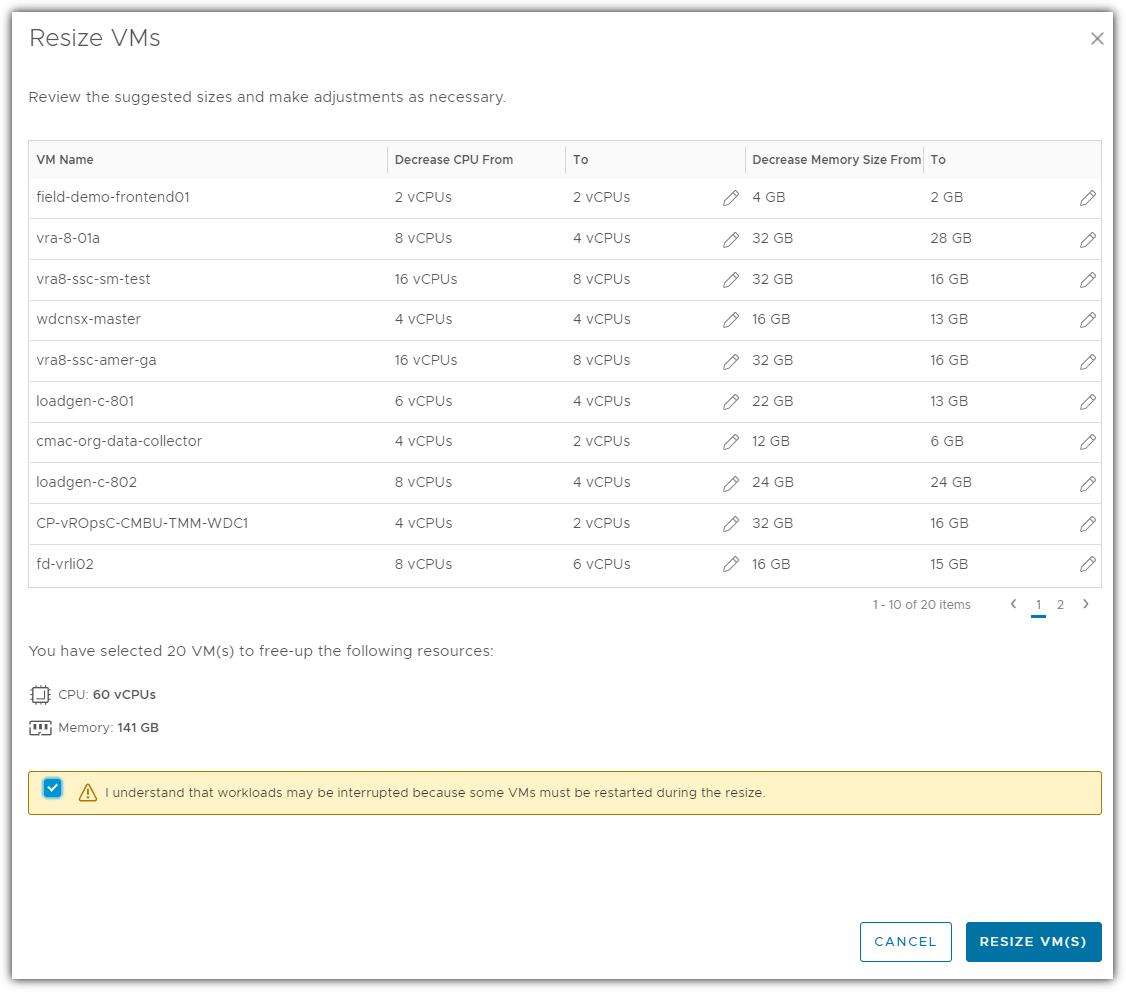Edit CPU size for vra8-ssc-amer-ga
The height and width of the screenshot is (992, 1126).
(x=731, y=361)
